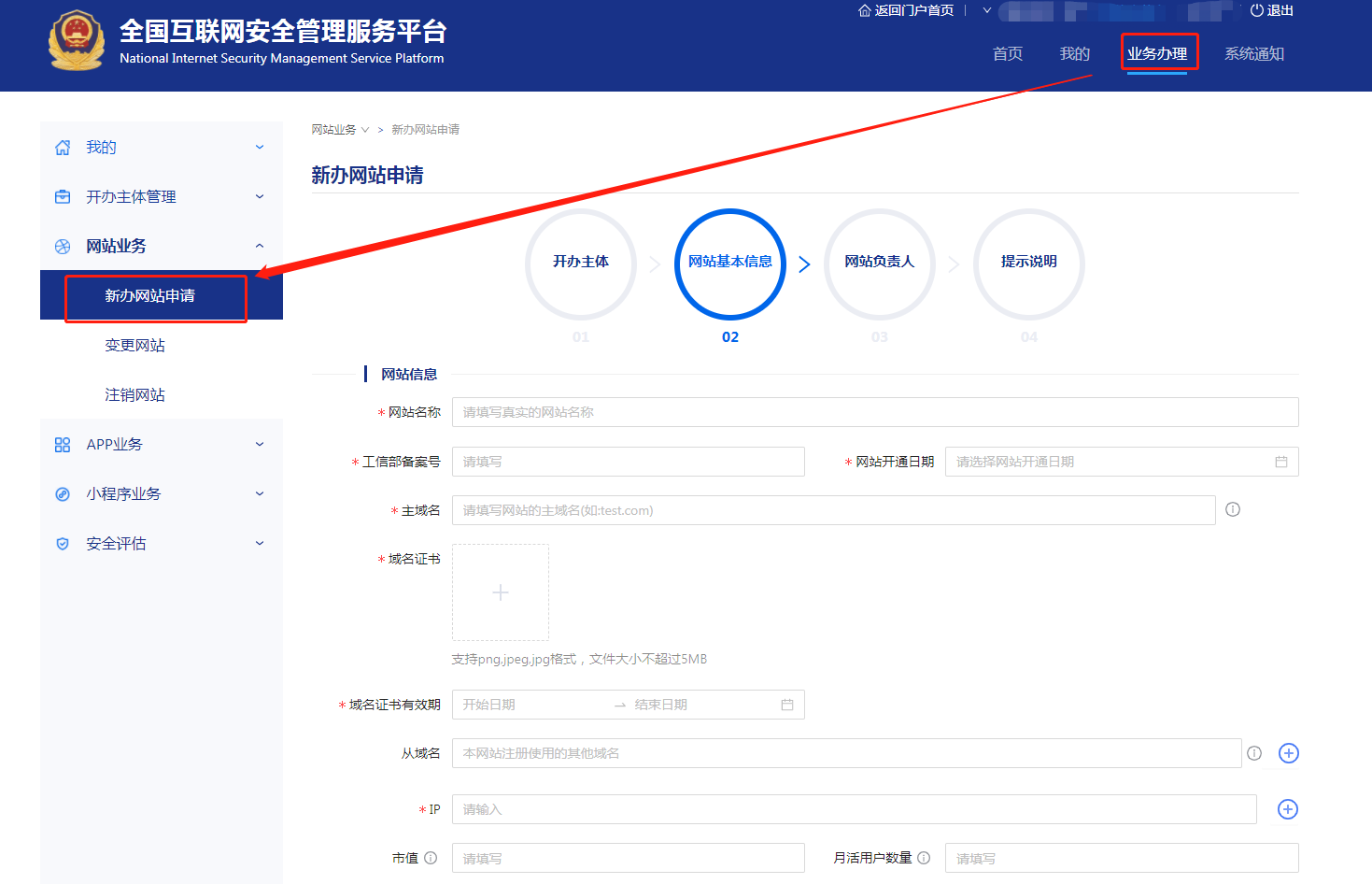The image size is (1372, 884).
Task: Select 变更网站 in the sidebar
Action: pyautogui.click(x=134, y=345)
